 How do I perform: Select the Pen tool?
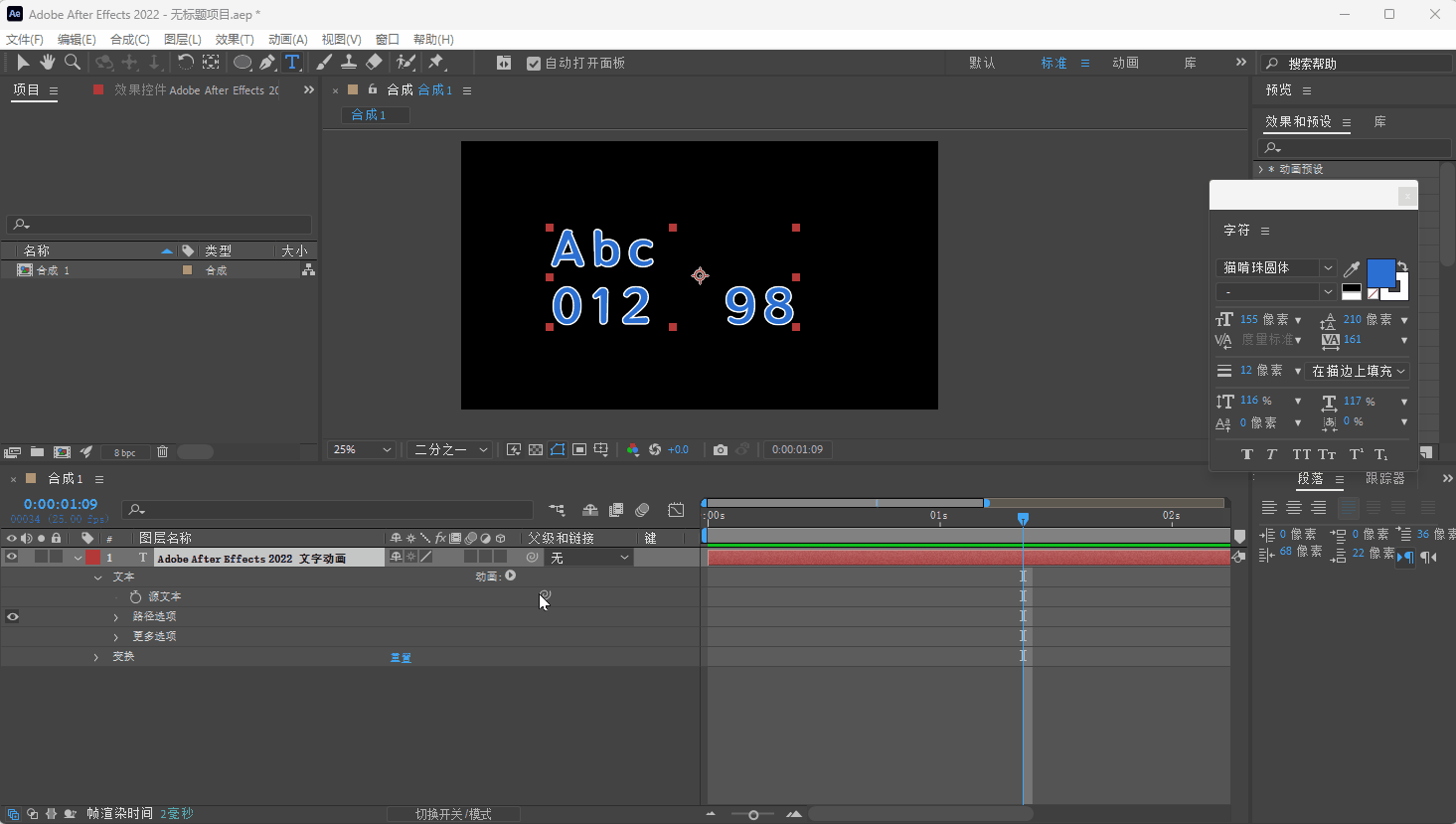(267, 63)
